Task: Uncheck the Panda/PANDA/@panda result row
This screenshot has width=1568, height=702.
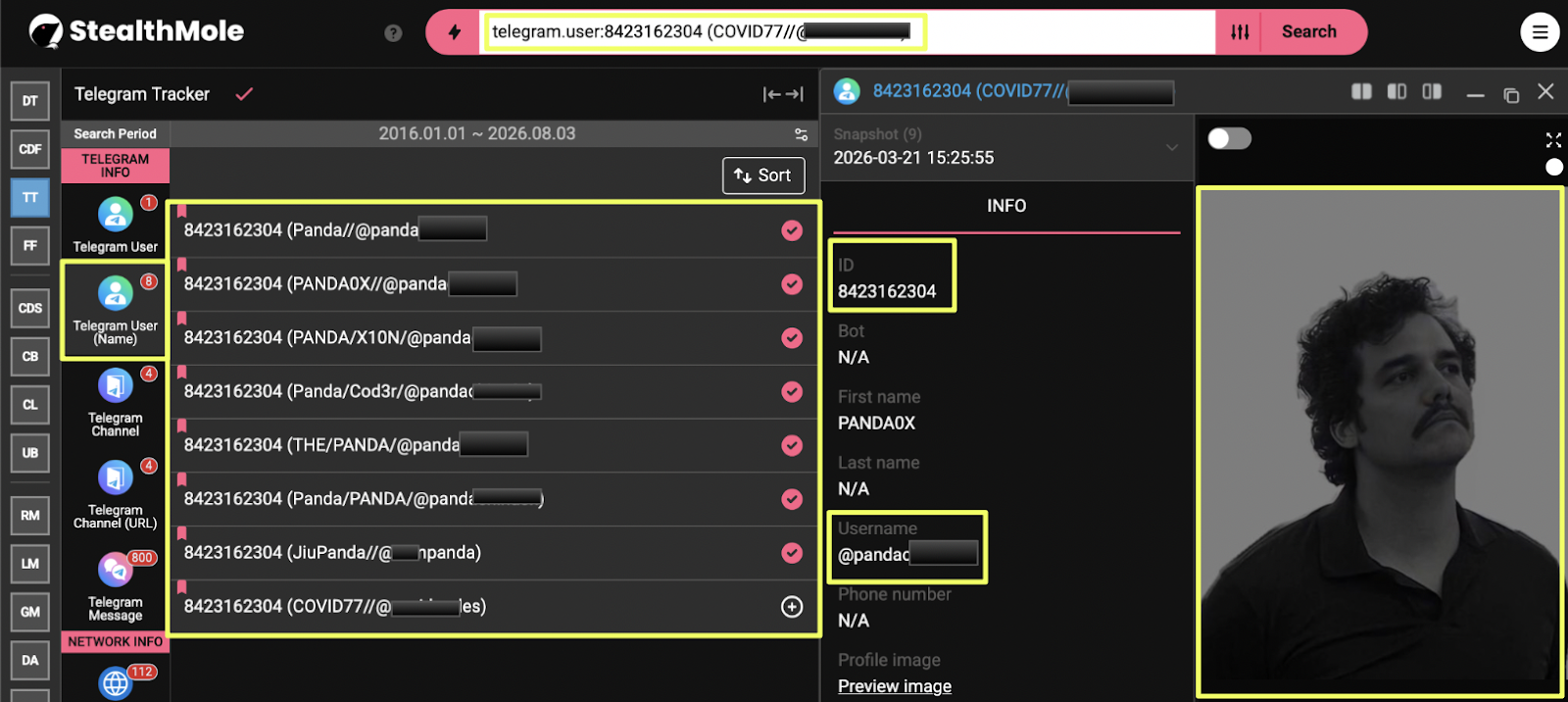Action: (792, 499)
